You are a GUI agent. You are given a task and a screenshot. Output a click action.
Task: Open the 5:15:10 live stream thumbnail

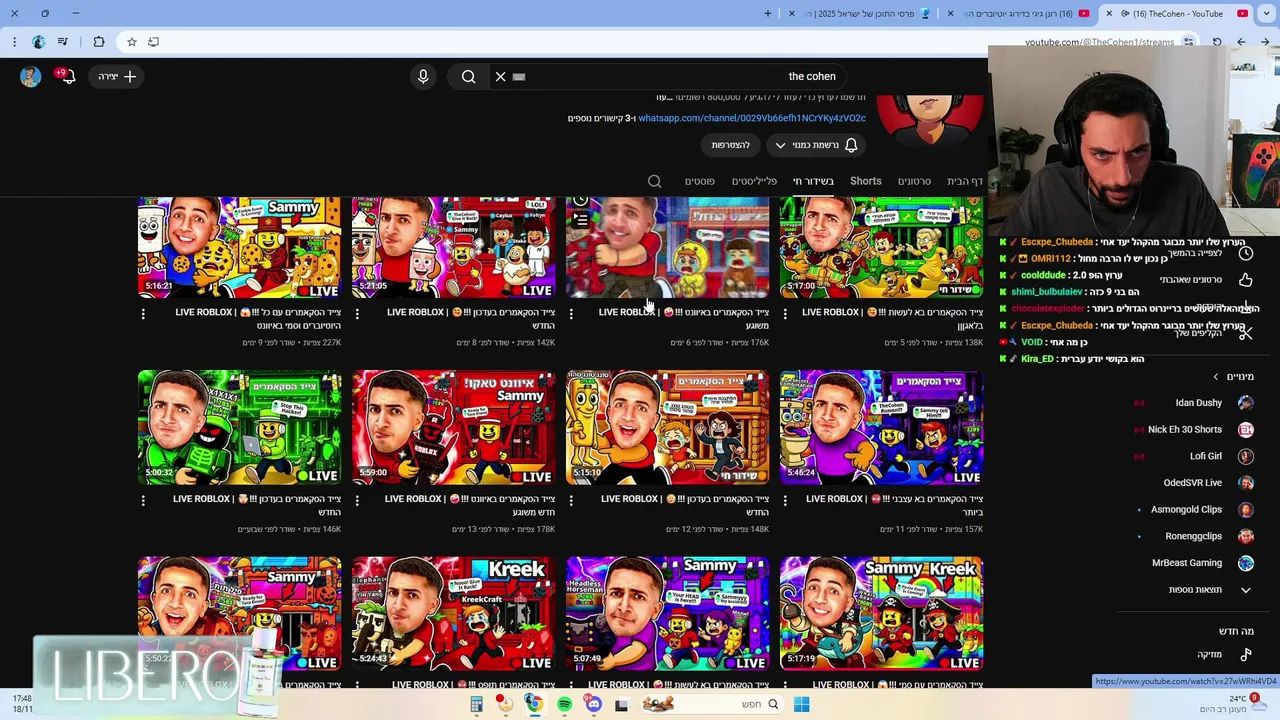(x=667, y=428)
